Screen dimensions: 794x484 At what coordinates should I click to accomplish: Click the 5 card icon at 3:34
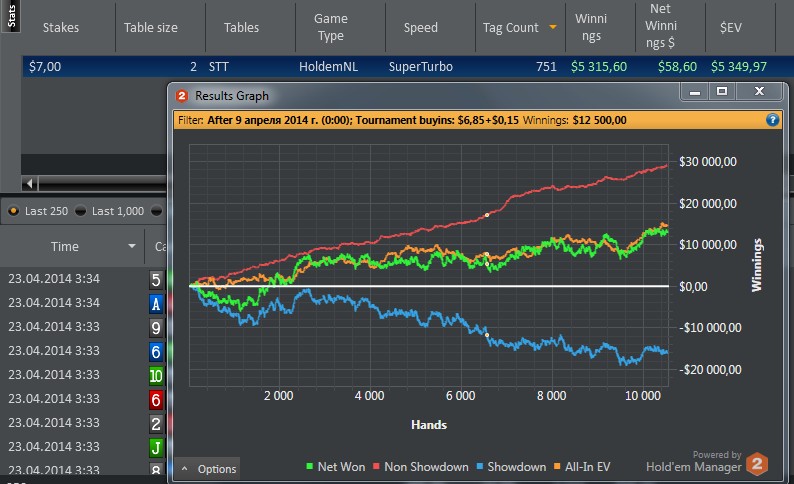click(156, 279)
